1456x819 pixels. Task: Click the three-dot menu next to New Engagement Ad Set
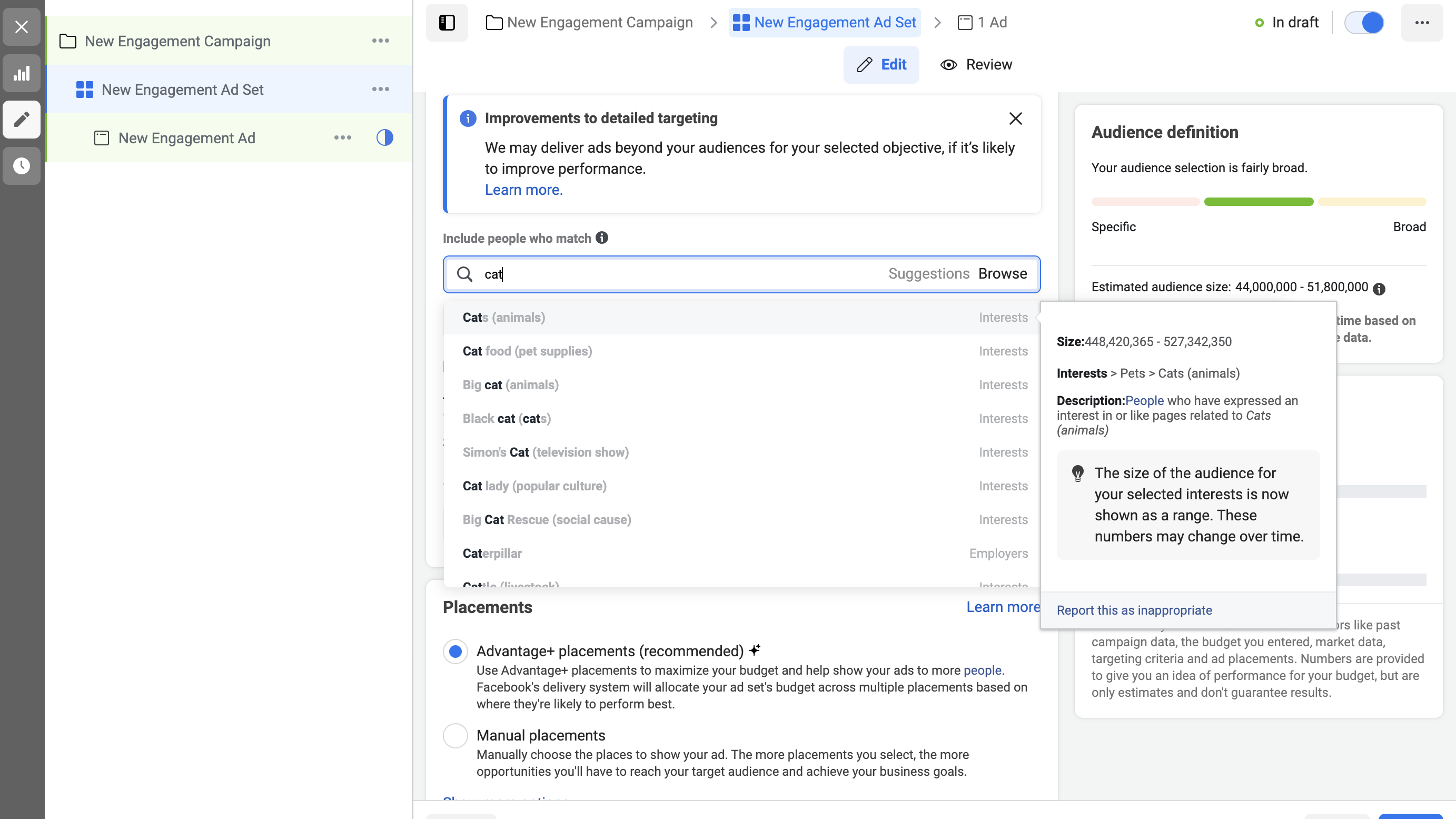(380, 89)
